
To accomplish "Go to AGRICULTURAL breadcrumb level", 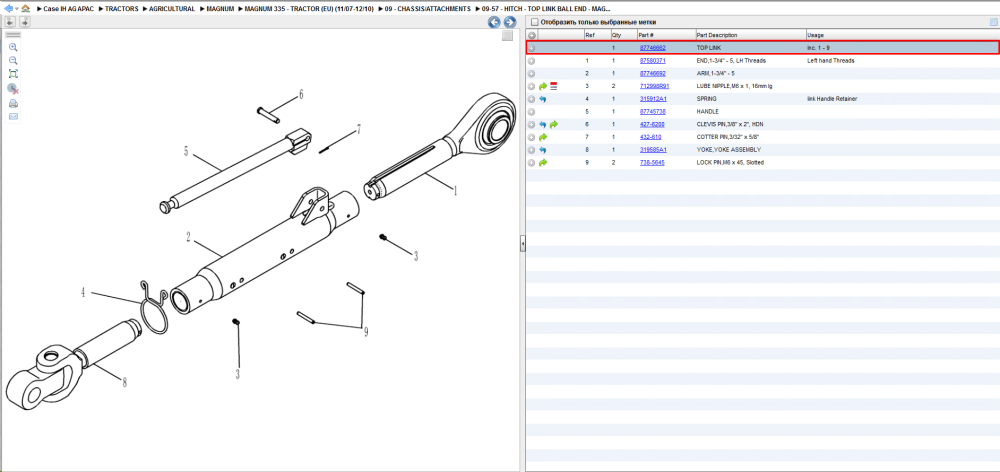I will point(172,9).
